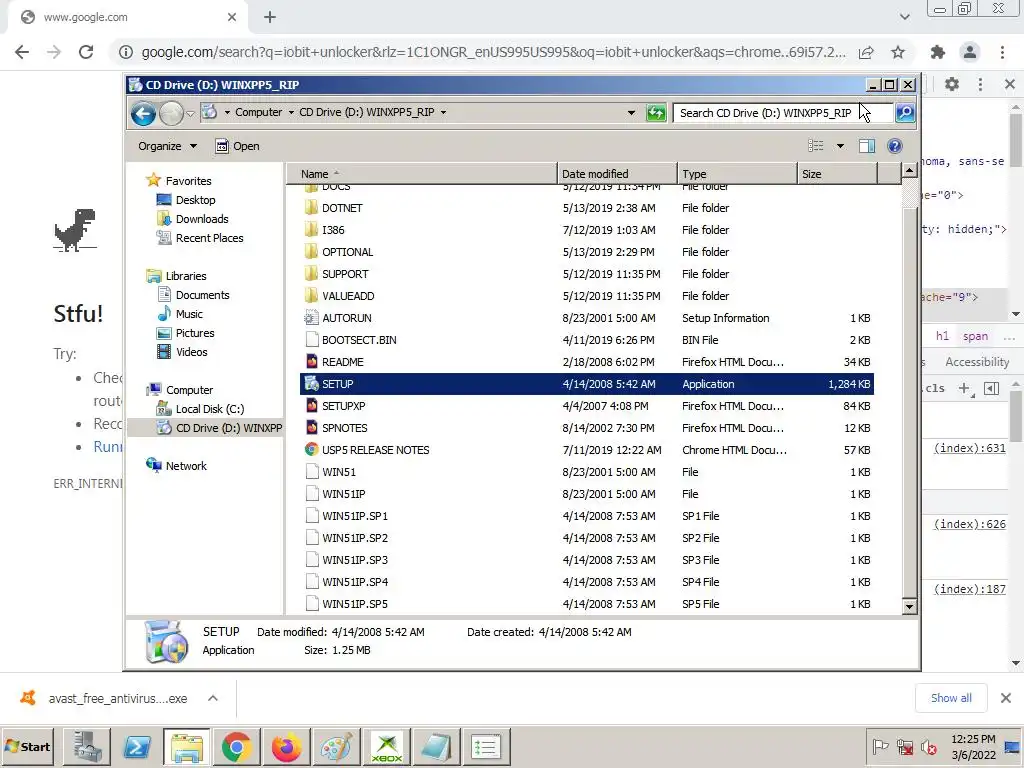Sort files by Size column
Image resolution: width=1024 pixels, height=768 pixels.
[837, 174]
